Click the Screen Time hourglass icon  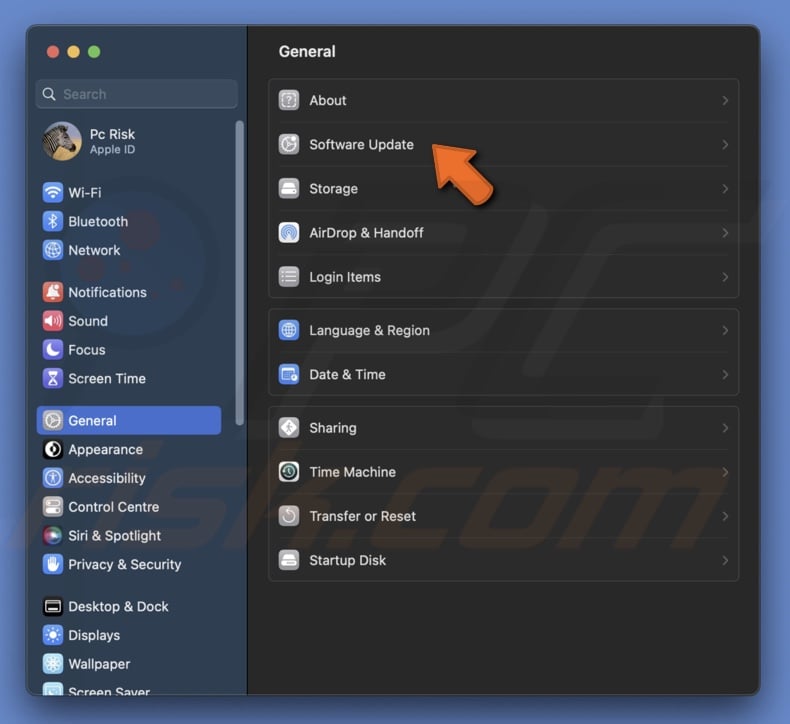53,378
